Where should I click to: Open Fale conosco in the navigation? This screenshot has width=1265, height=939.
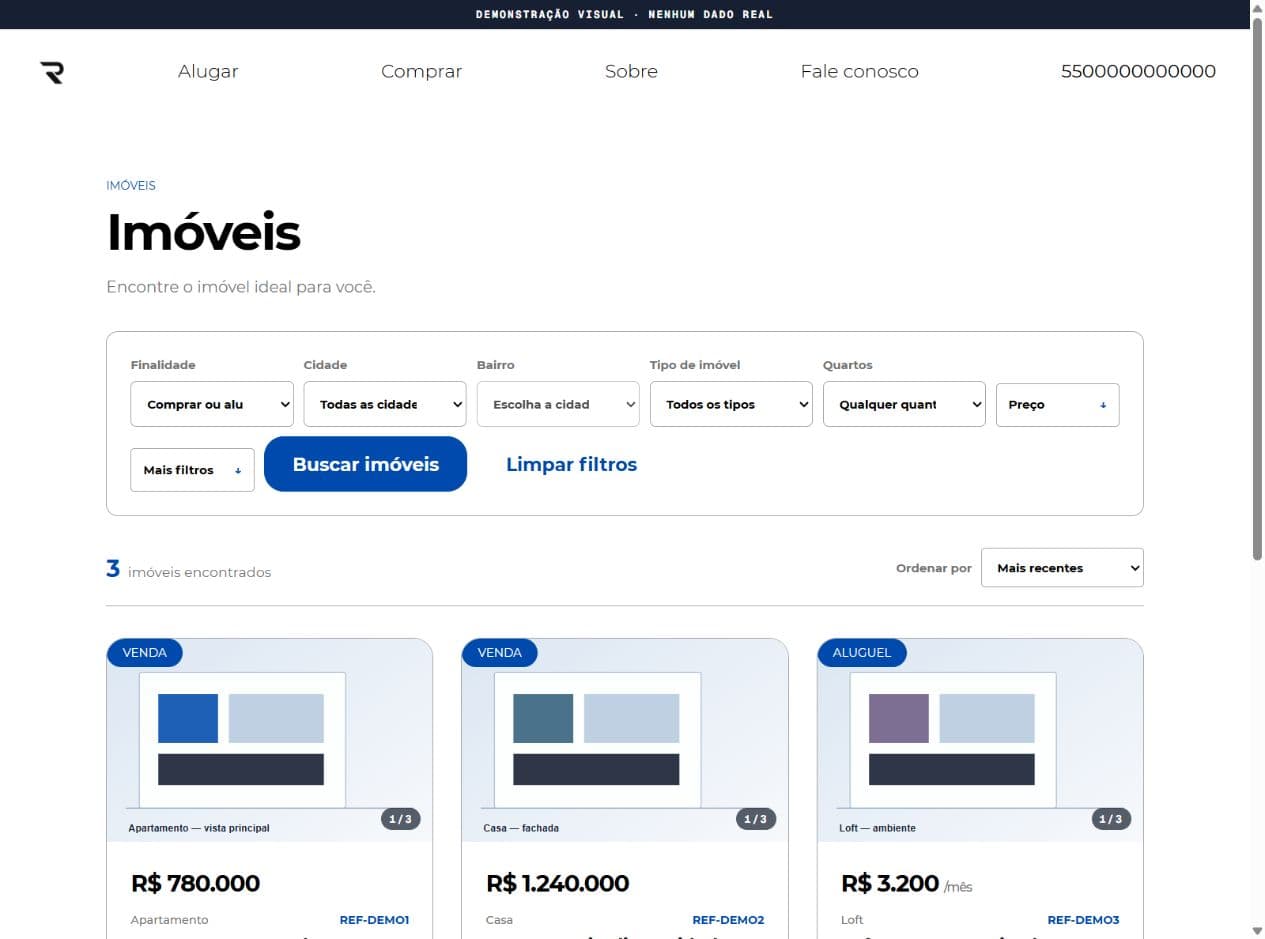pyautogui.click(x=859, y=71)
